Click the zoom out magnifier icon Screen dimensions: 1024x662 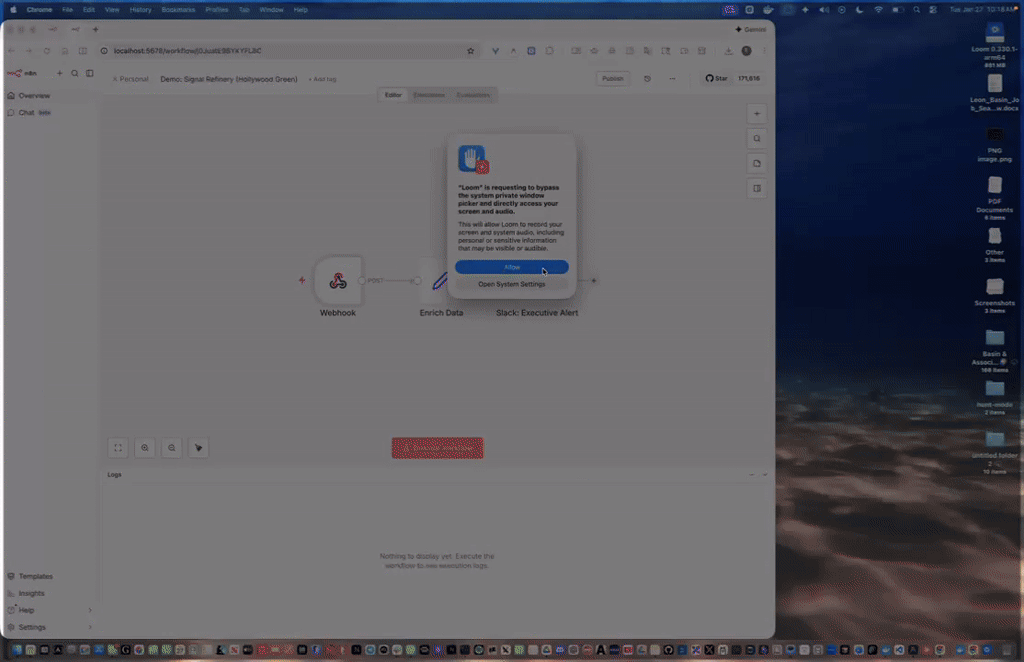(x=172, y=448)
